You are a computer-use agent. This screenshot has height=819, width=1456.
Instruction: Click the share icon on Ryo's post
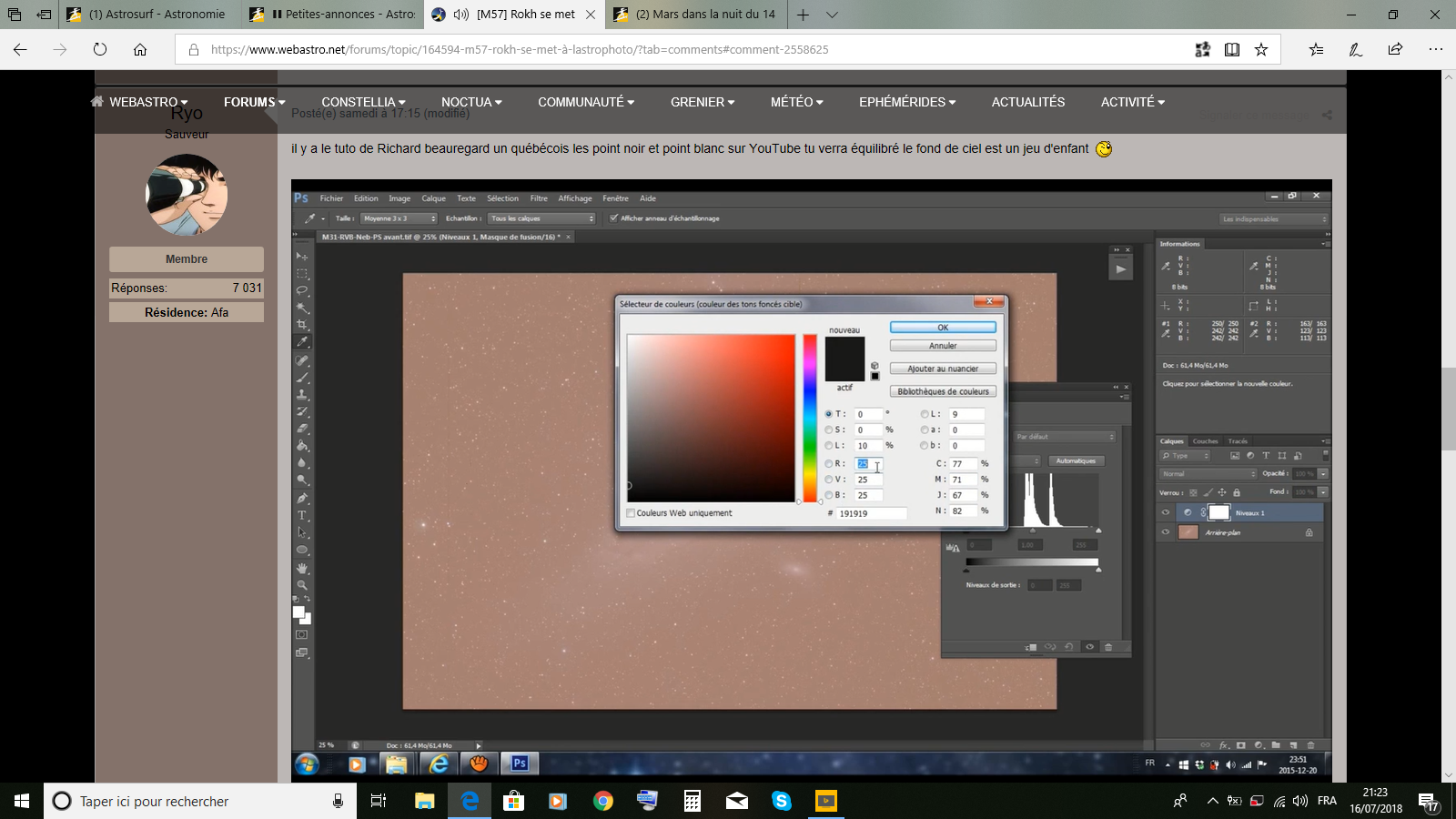click(x=1327, y=115)
